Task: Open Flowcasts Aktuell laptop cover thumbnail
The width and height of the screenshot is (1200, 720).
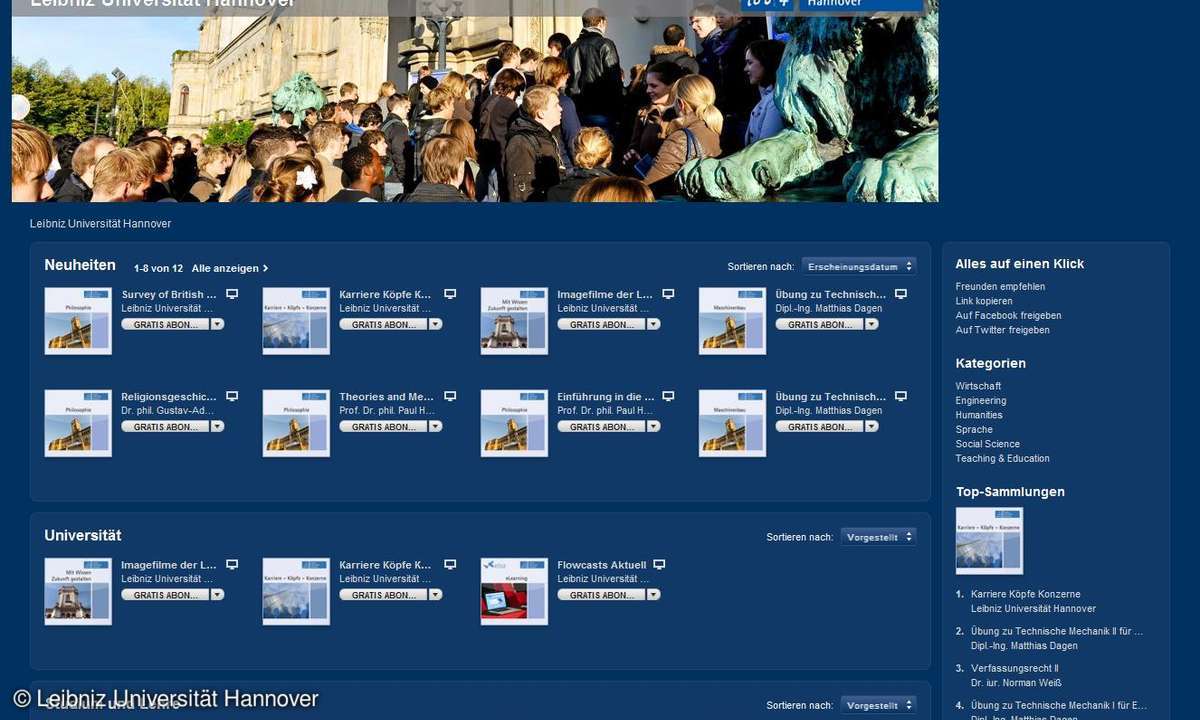Action: click(514, 591)
